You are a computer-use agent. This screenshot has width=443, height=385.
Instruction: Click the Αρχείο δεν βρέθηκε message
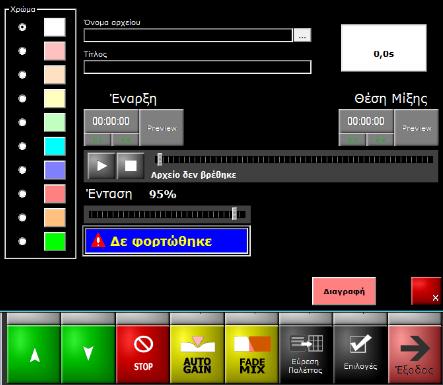click(x=193, y=175)
